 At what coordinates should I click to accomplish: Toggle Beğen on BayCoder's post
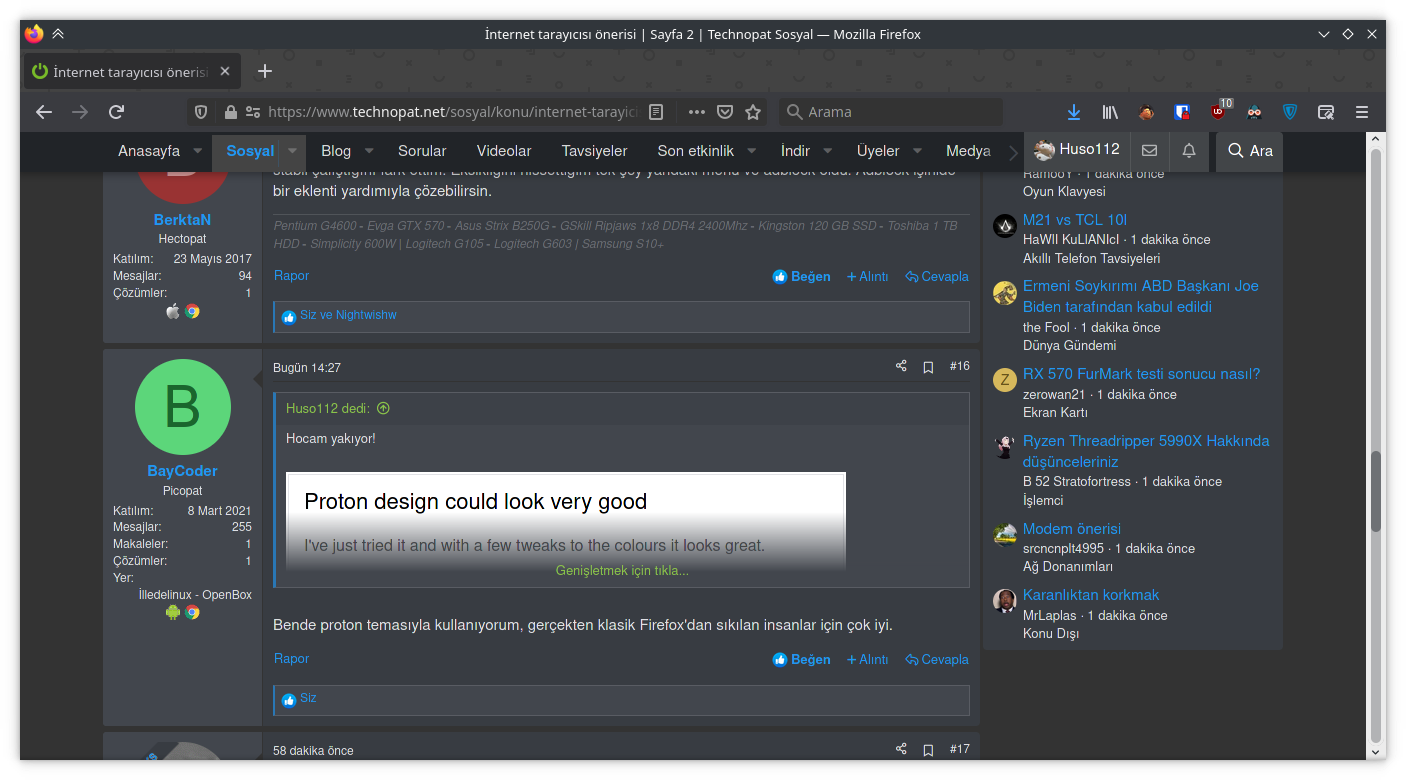click(802, 659)
